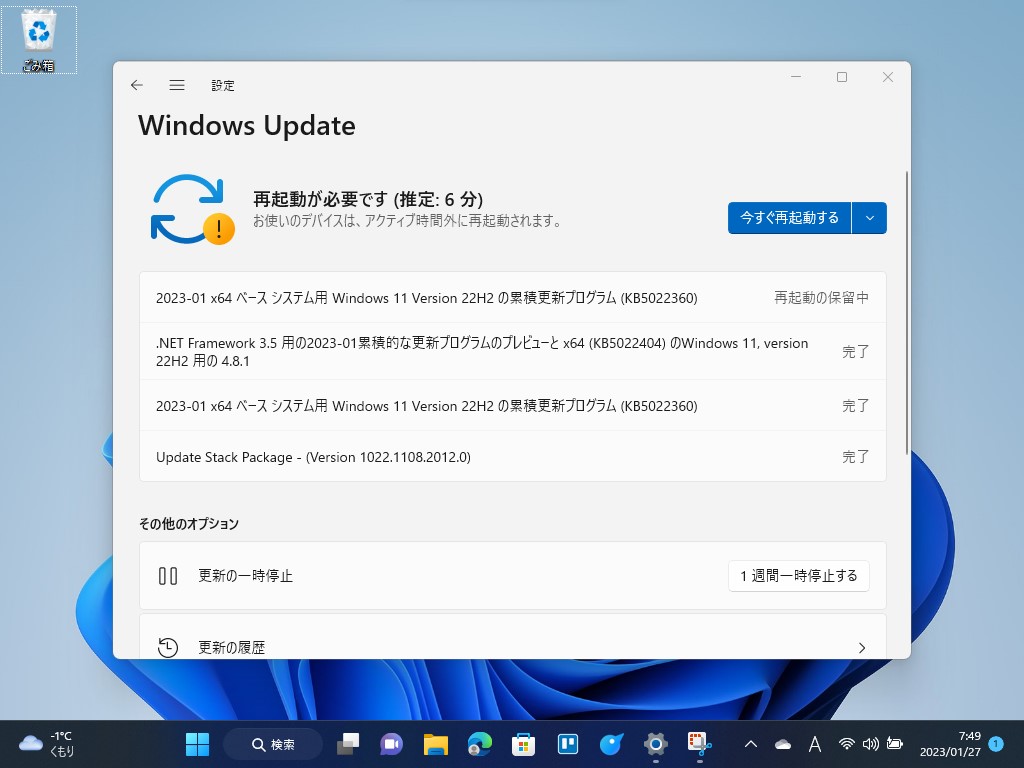The image size is (1024, 768).
Task: Click the battery charging indicator
Action: (893, 744)
